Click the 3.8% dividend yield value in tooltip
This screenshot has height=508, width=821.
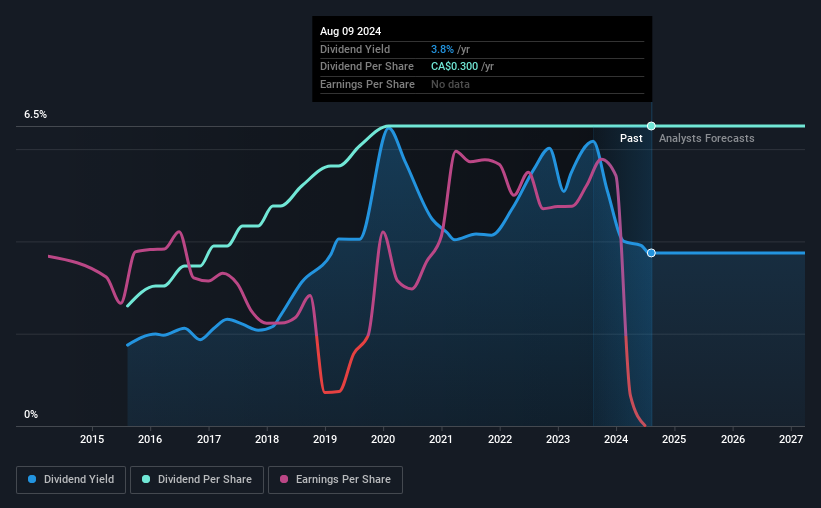[x=442, y=49]
